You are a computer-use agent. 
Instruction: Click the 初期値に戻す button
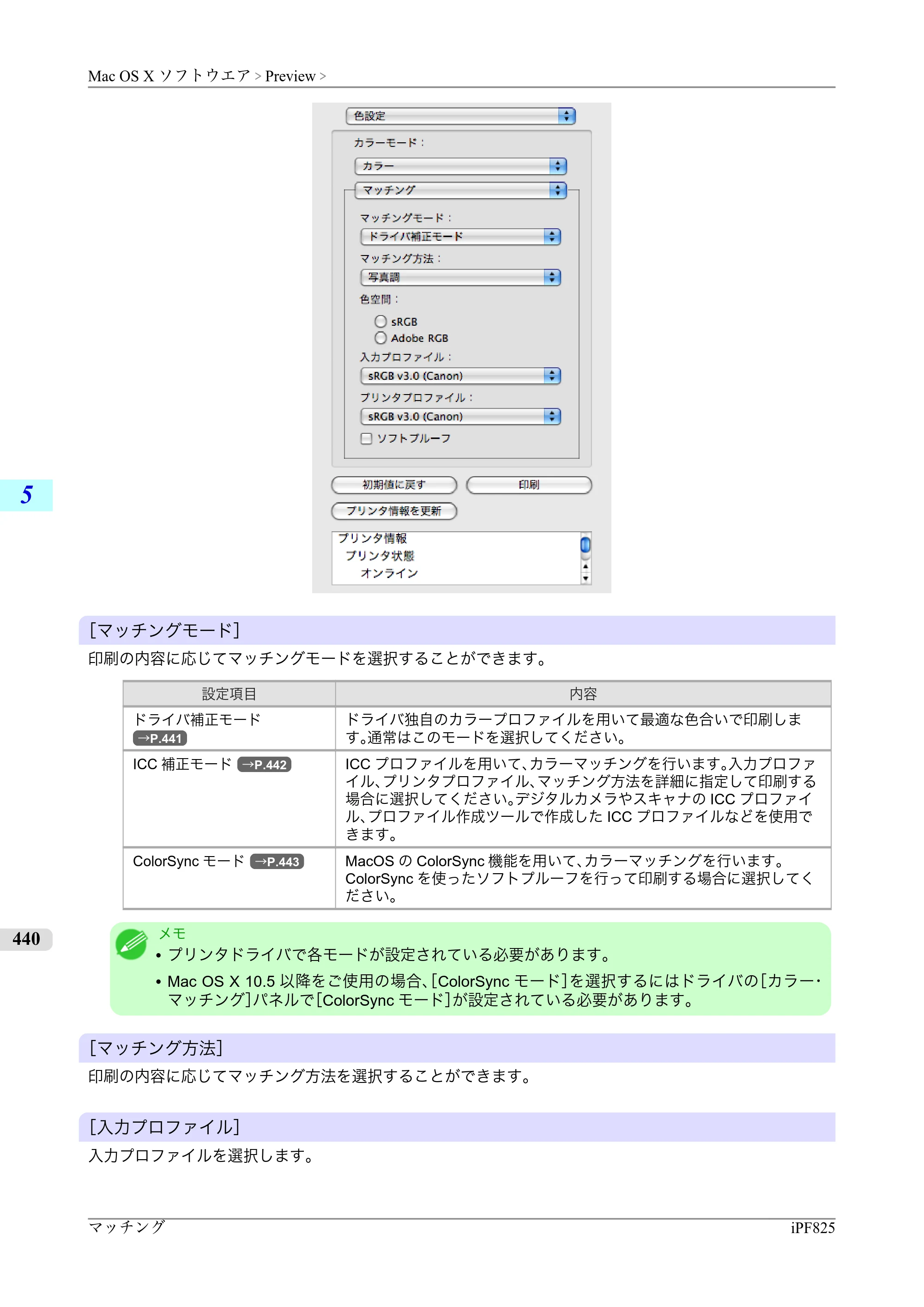(394, 485)
